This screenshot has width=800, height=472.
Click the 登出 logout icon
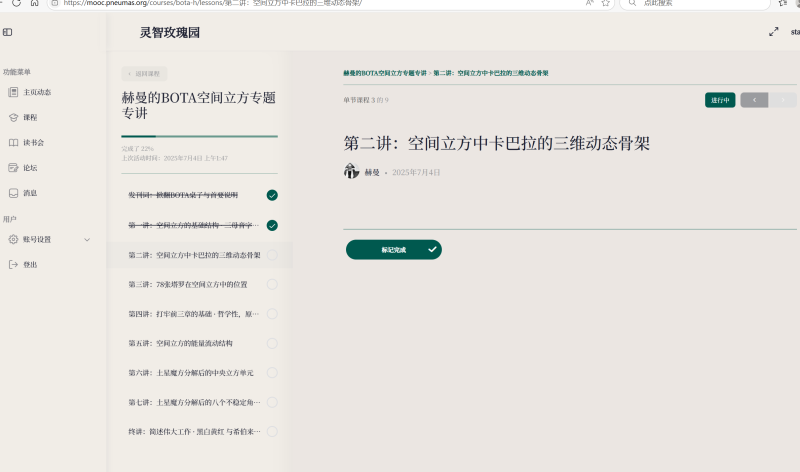click(x=13, y=264)
